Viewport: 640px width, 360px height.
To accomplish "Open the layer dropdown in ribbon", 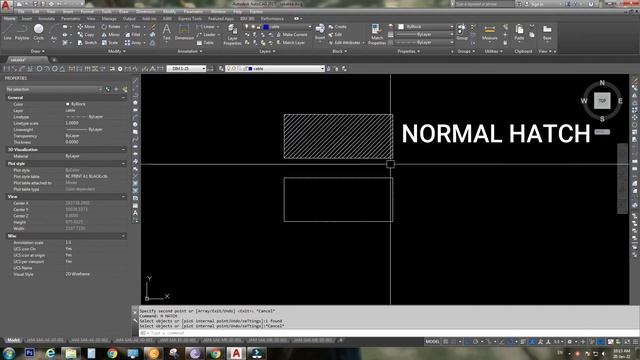I will (x=278, y=27).
